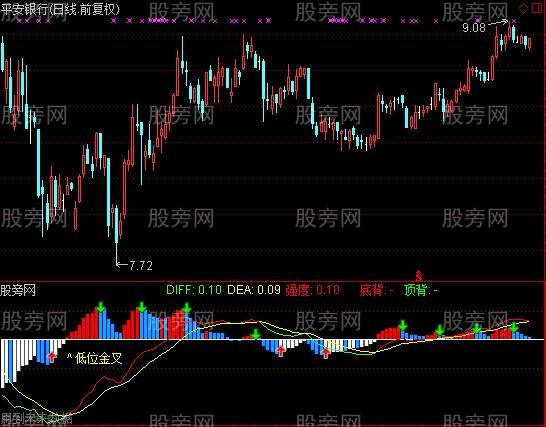Click white 股旁网 indicator name left of DIFF
The width and height of the screenshot is (546, 427).
coord(18,290)
